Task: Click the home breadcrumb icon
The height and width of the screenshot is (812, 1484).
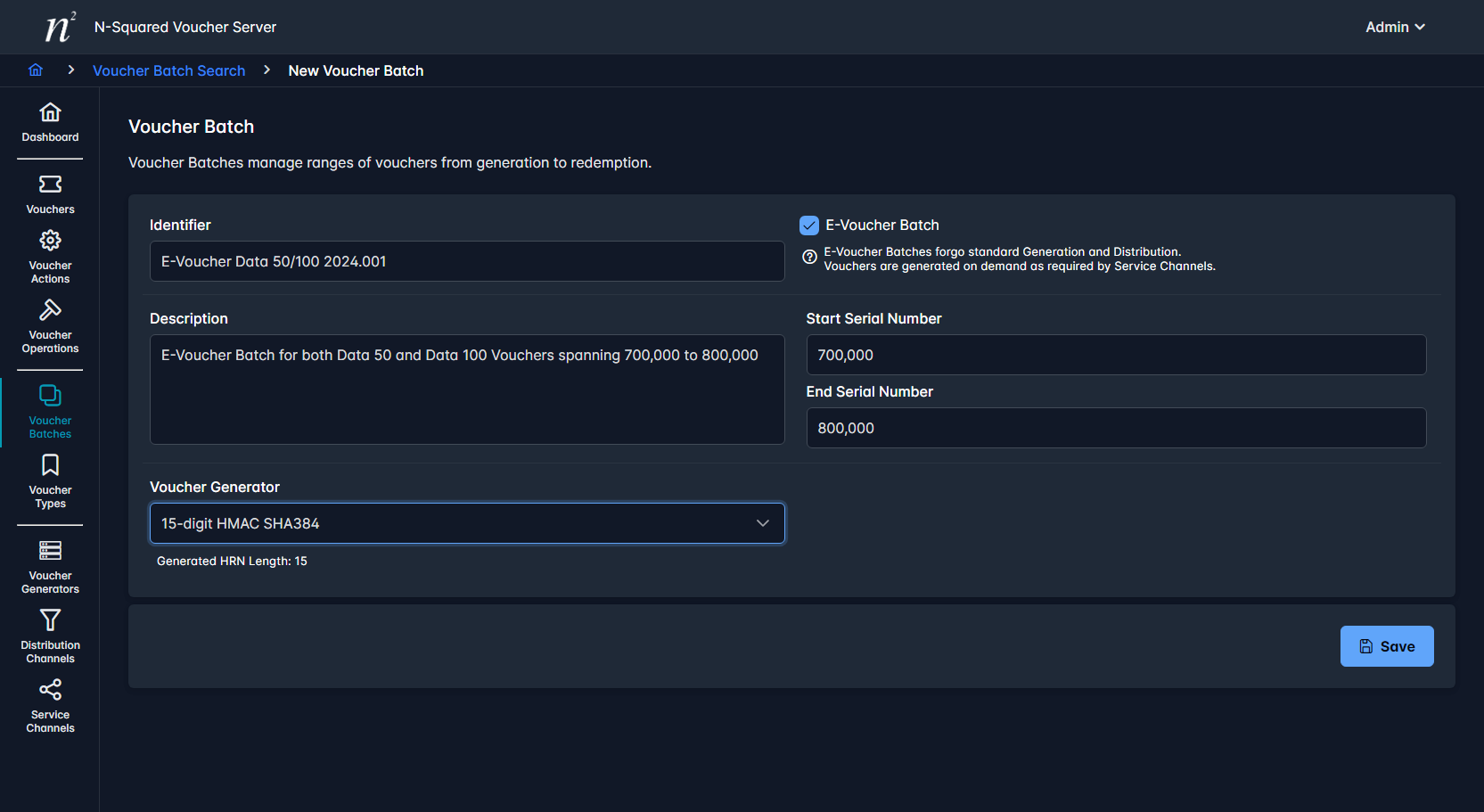Action: 36,70
